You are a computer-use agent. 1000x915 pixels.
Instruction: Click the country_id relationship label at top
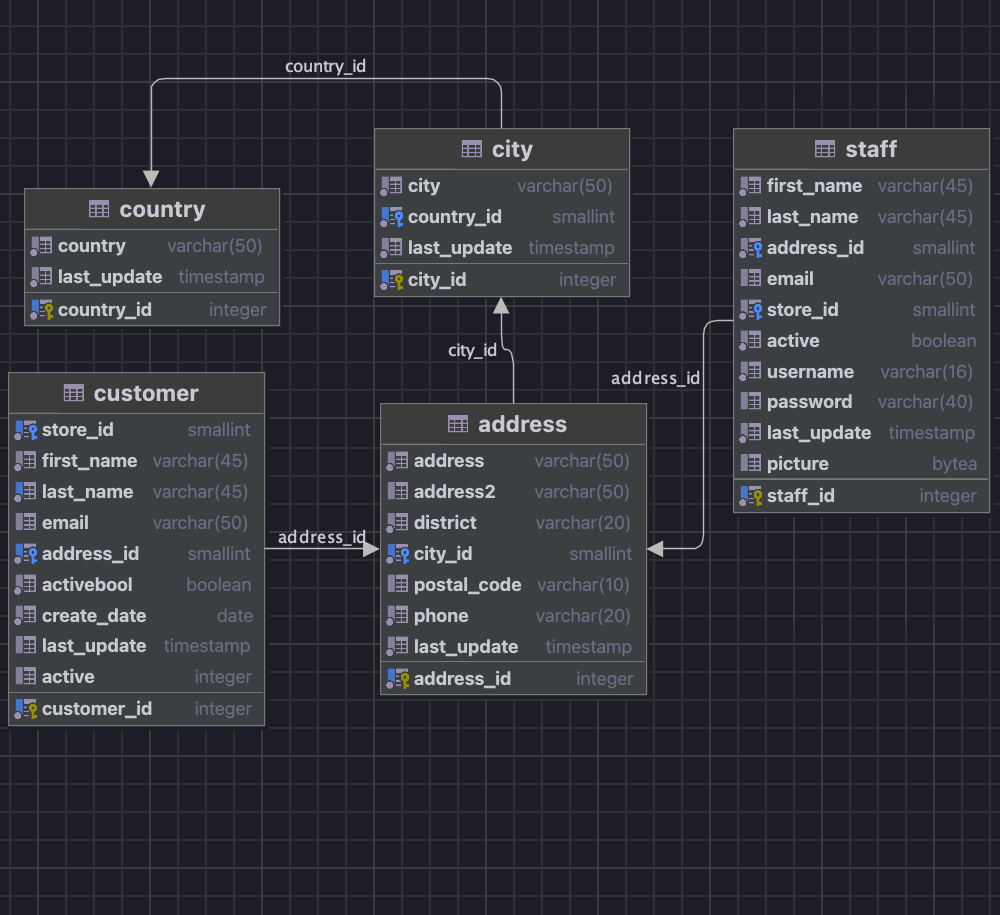coord(325,67)
